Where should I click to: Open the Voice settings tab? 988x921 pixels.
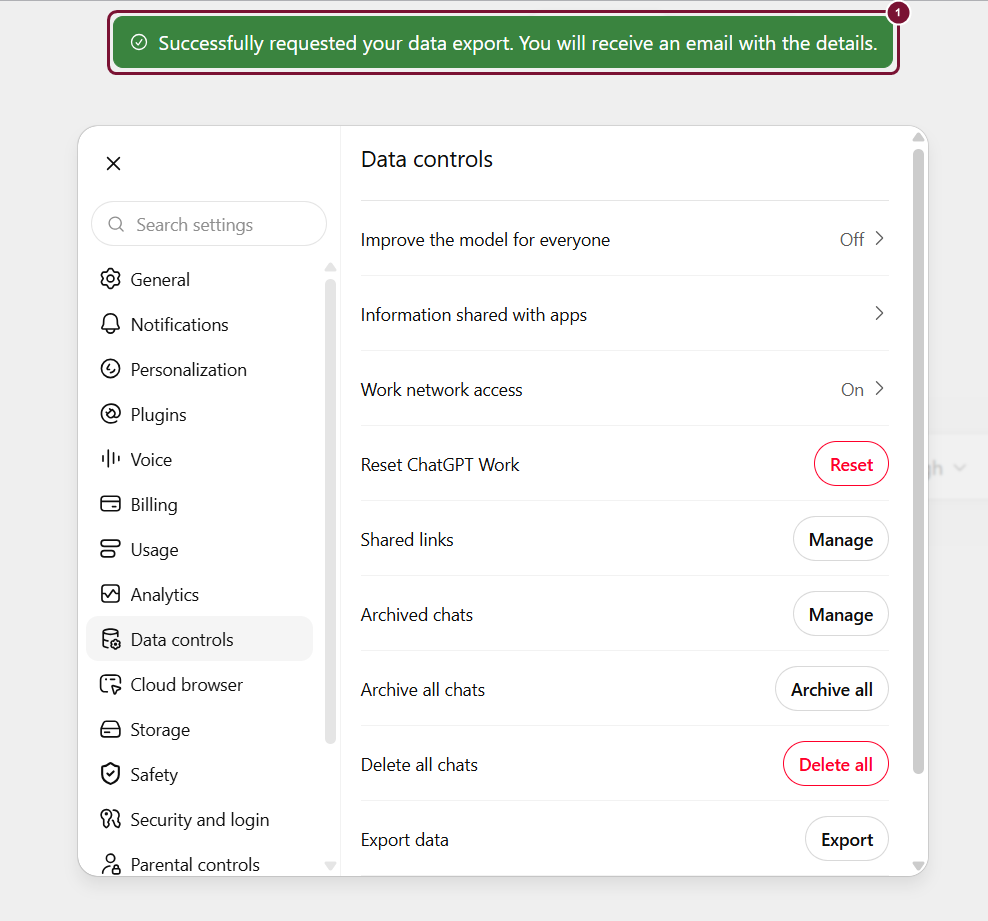pos(199,459)
